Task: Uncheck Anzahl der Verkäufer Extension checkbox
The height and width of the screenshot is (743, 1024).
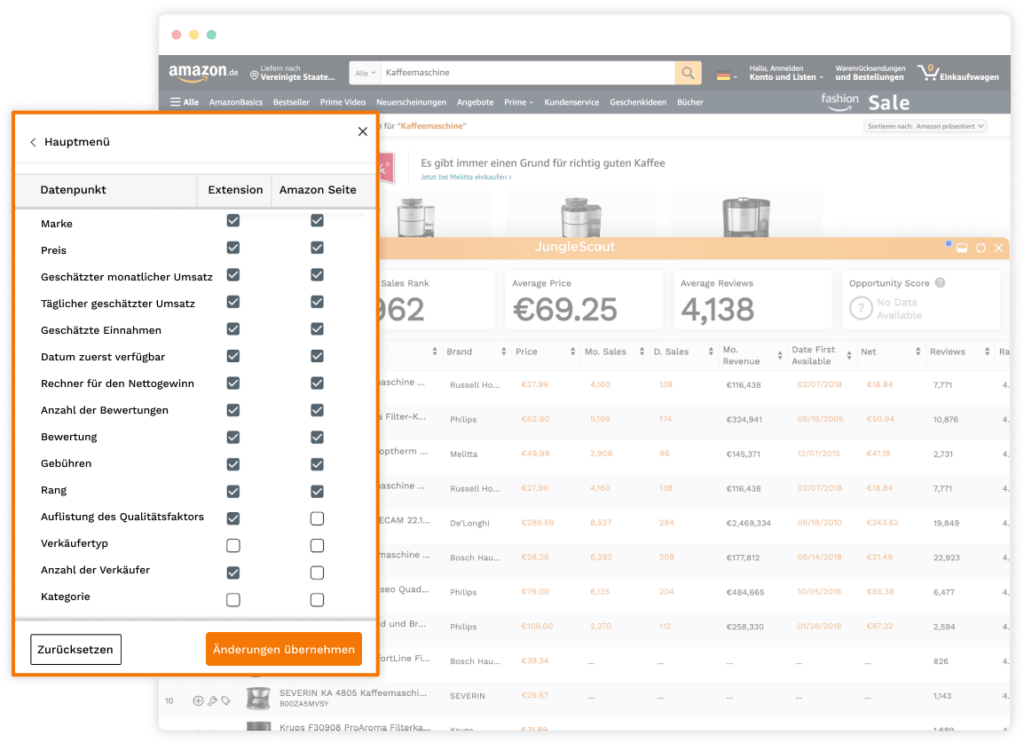Action: [x=233, y=573]
